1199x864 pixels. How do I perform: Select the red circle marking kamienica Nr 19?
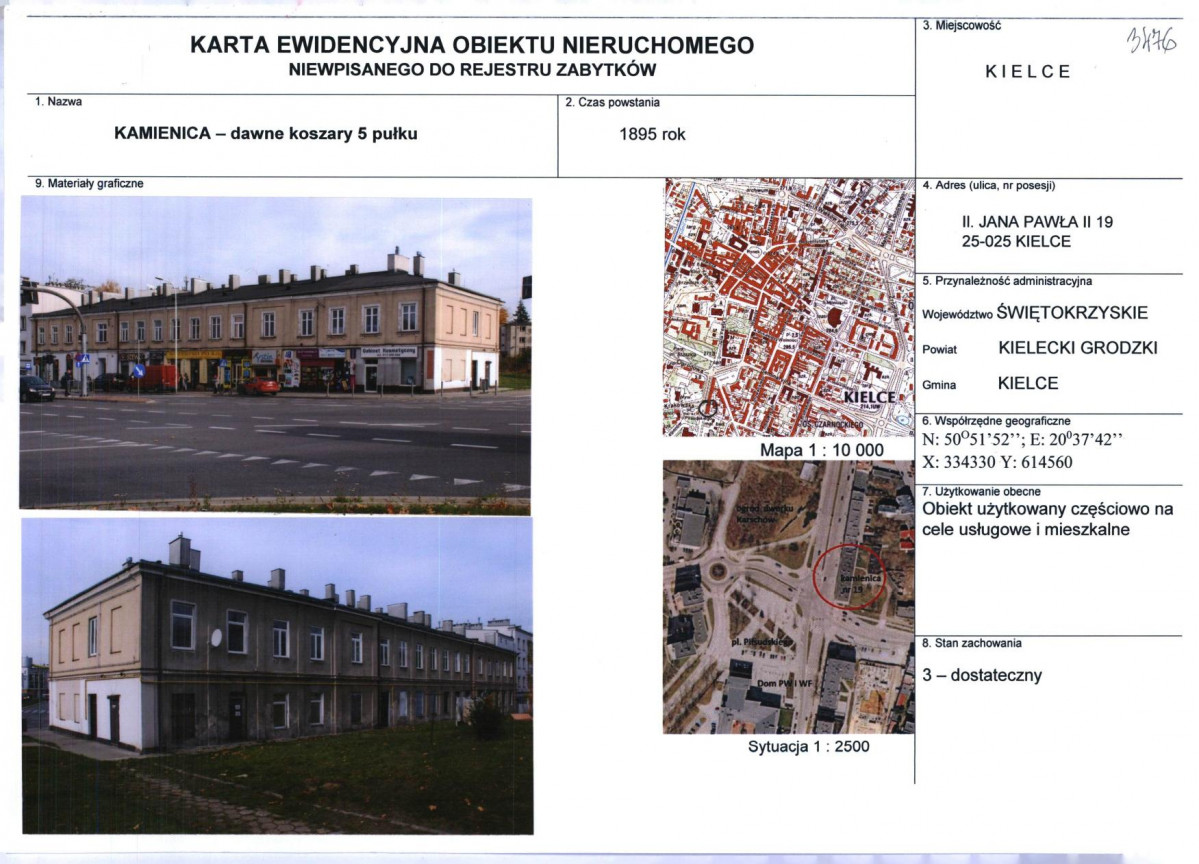click(849, 575)
